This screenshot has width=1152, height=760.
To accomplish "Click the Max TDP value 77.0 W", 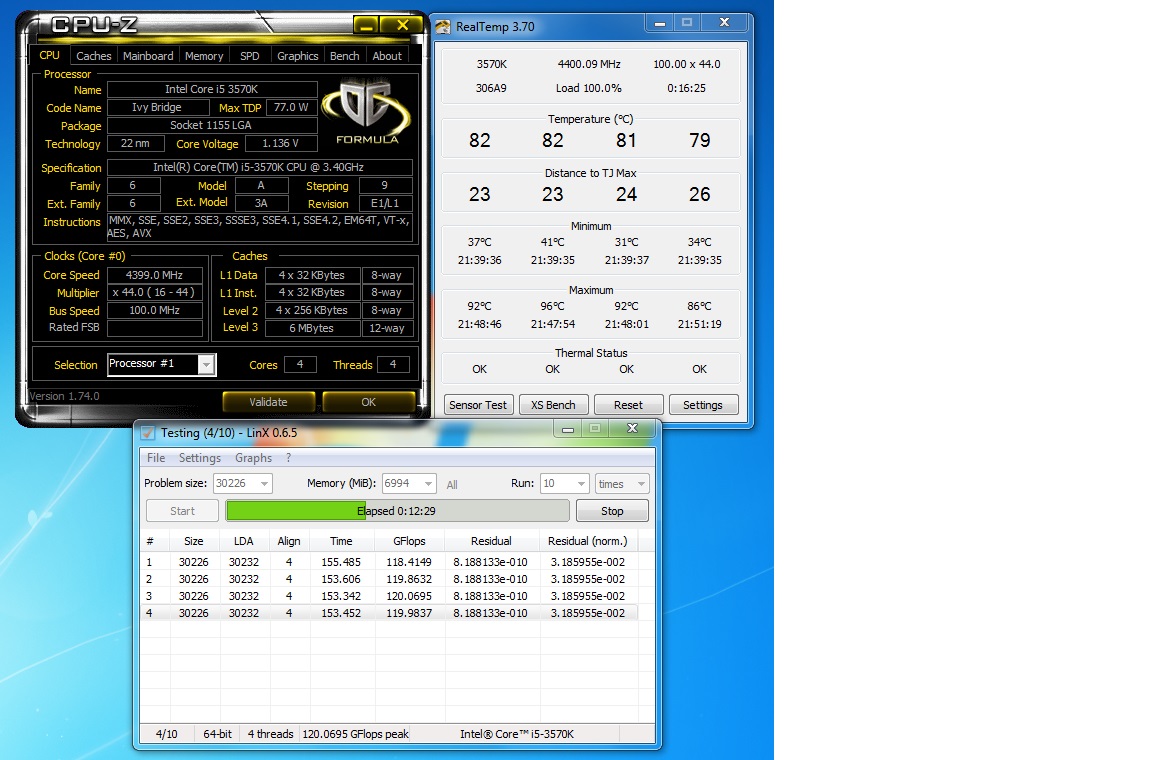I will [x=292, y=107].
